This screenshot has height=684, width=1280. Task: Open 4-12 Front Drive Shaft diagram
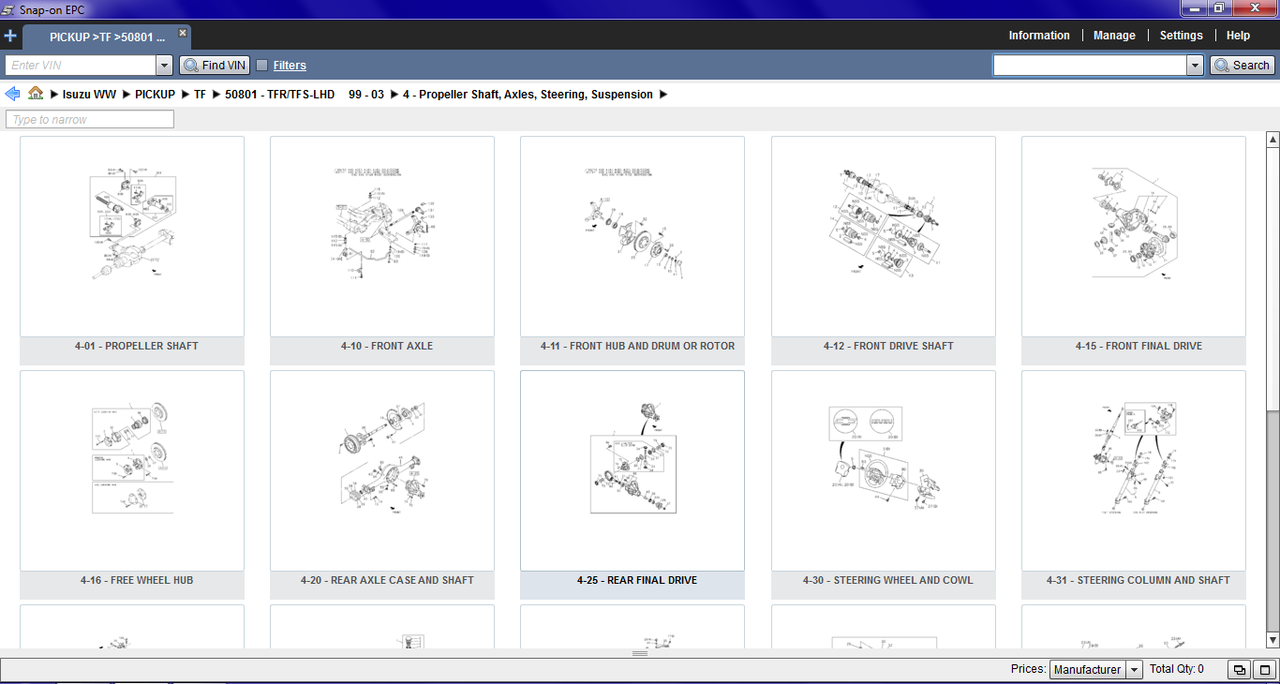[x=883, y=236]
